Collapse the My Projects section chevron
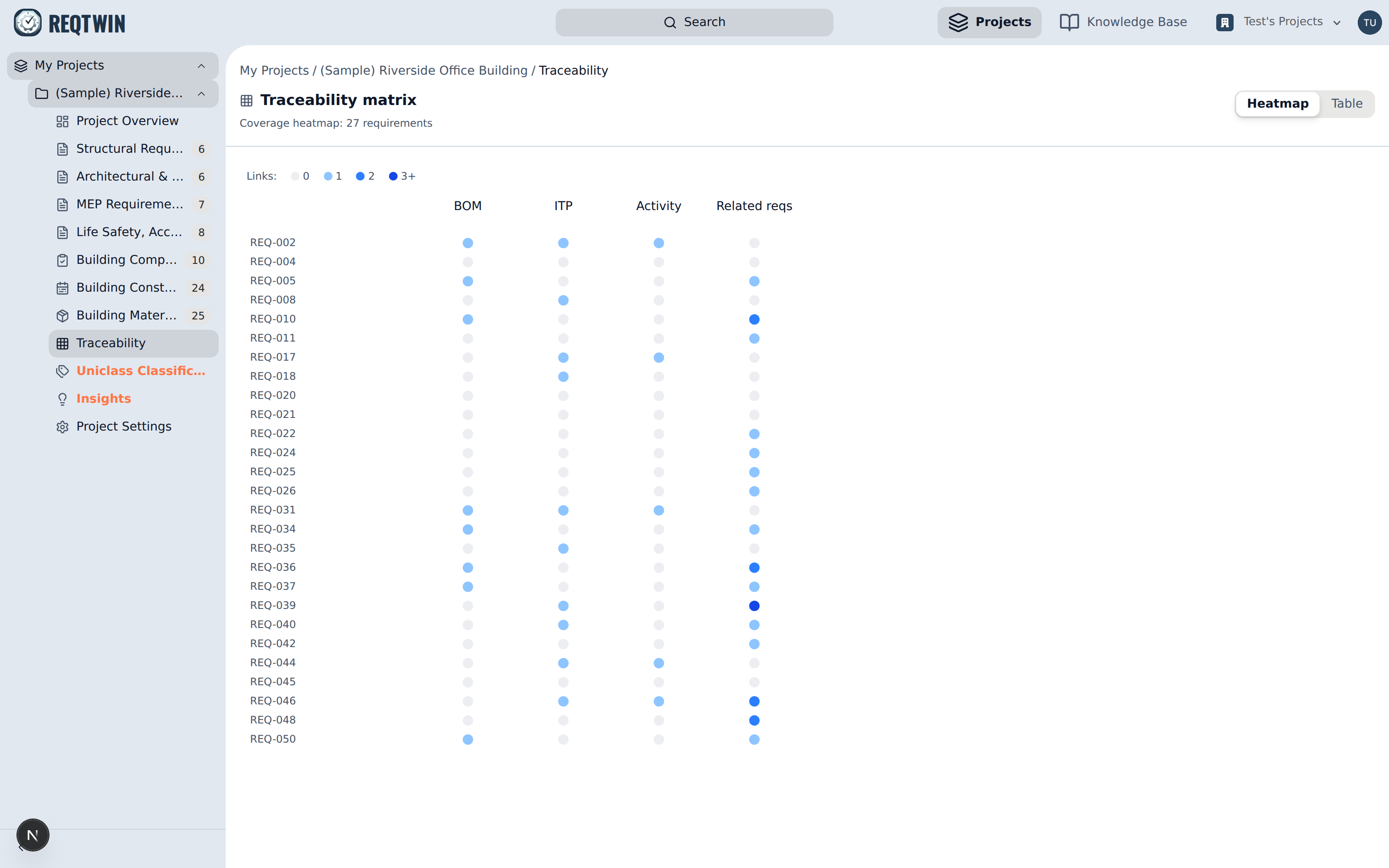1389x868 pixels. pyautogui.click(x=201, y=66)
